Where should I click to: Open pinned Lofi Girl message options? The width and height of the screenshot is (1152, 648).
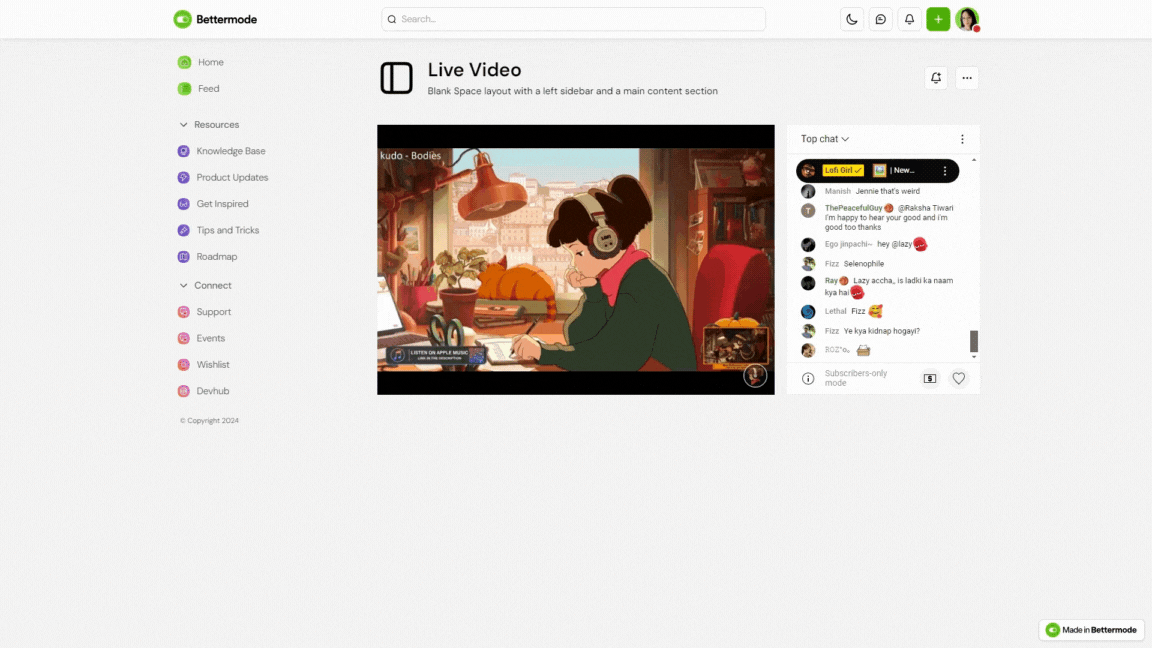[945, 170]
